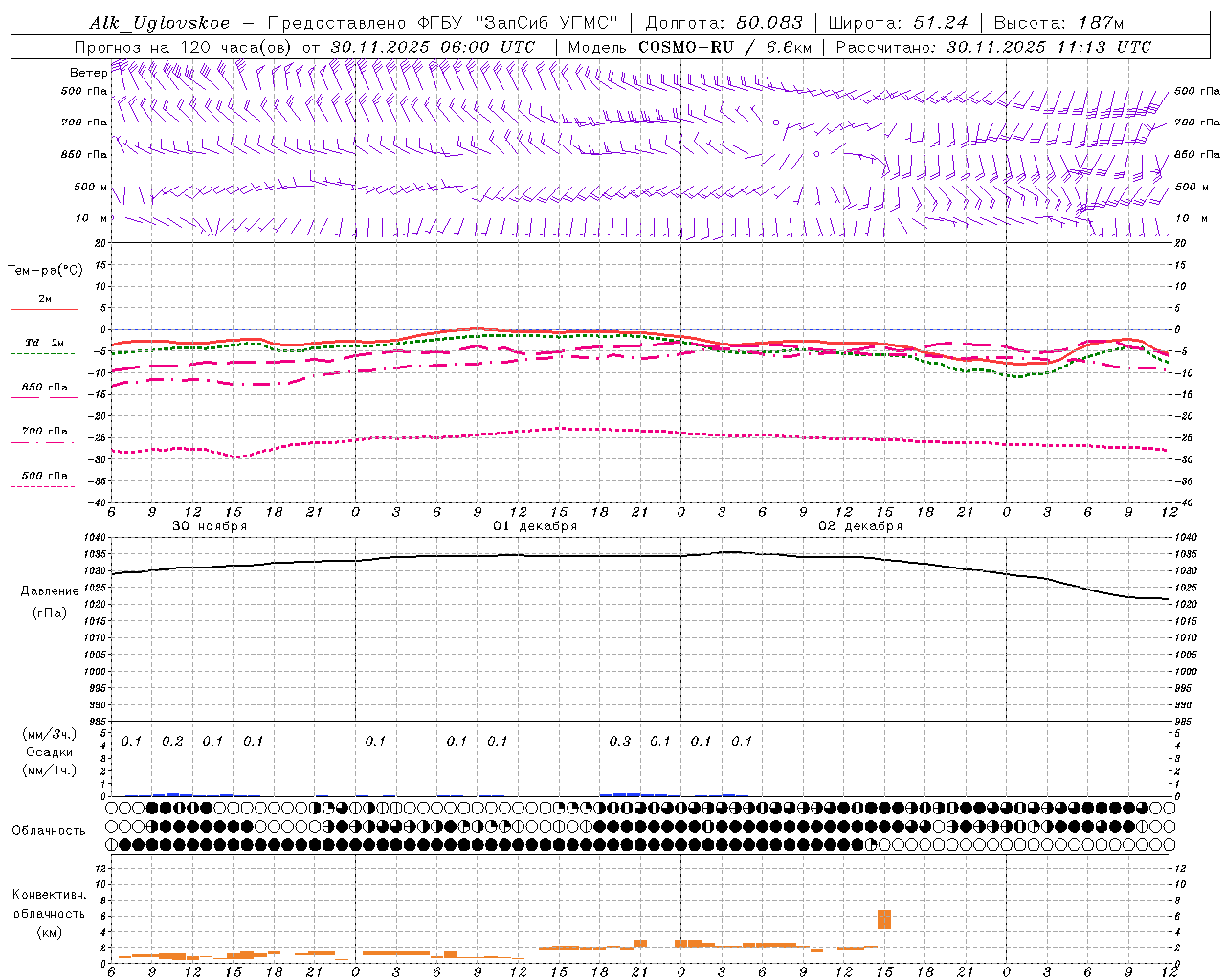This screenshot has height=980, width=1225.
Task: Click '700 гПа' in the temperature legend
Action: click(45, 432)
